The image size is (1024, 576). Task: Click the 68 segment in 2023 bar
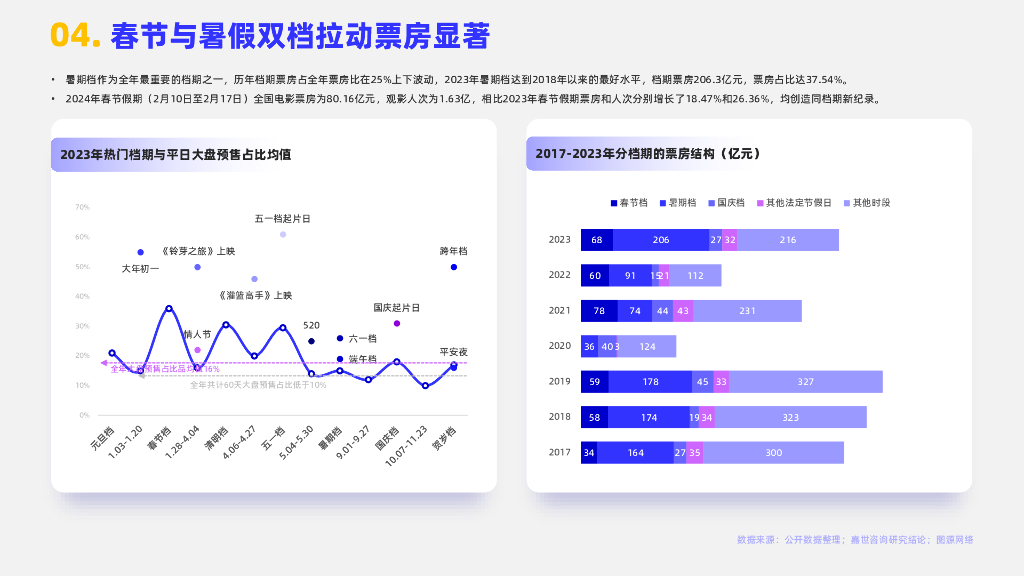[597, 240]
